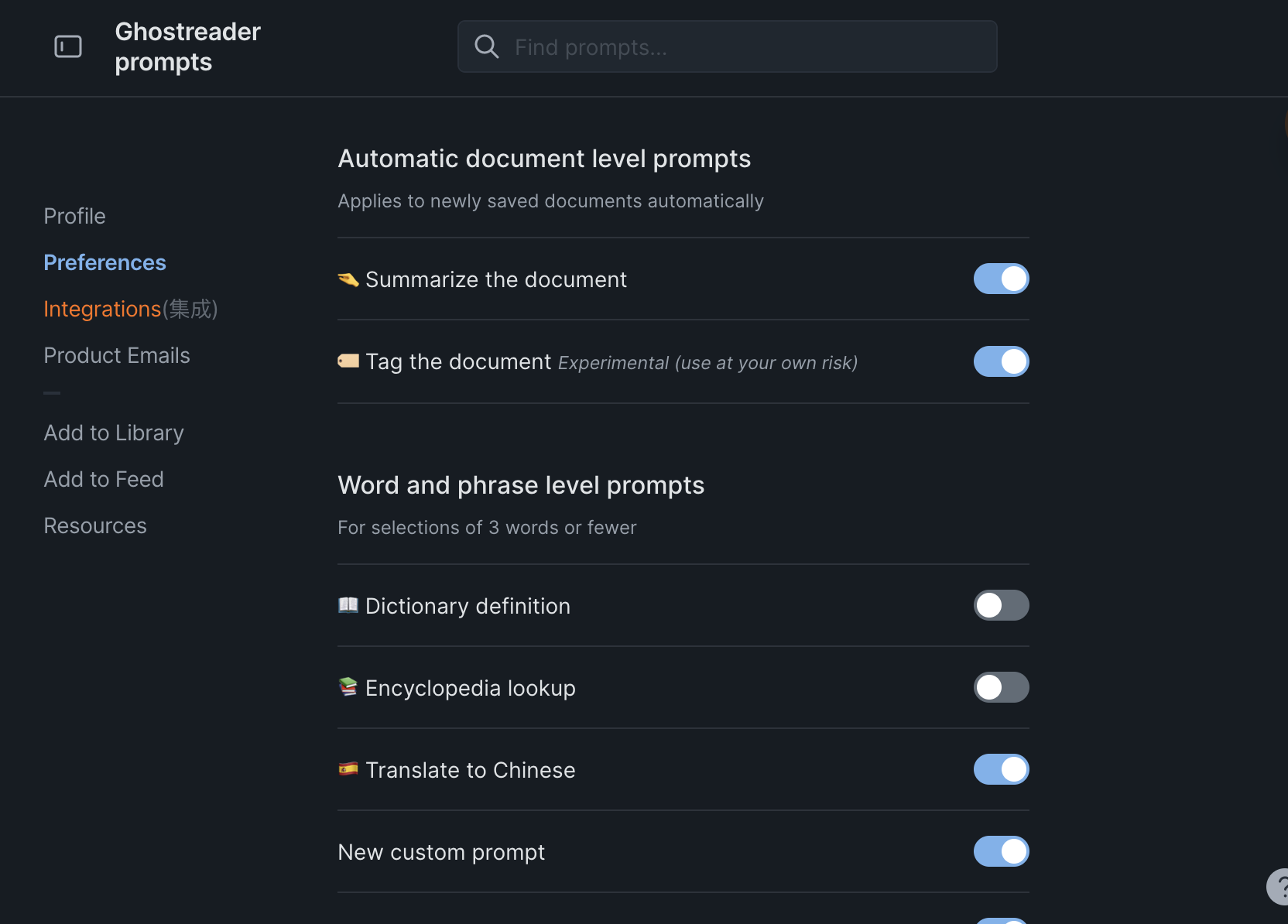Screen dimensions: 1288x924
Task: Click the Summarize the document emoji icon
Action: pos(348,279)
